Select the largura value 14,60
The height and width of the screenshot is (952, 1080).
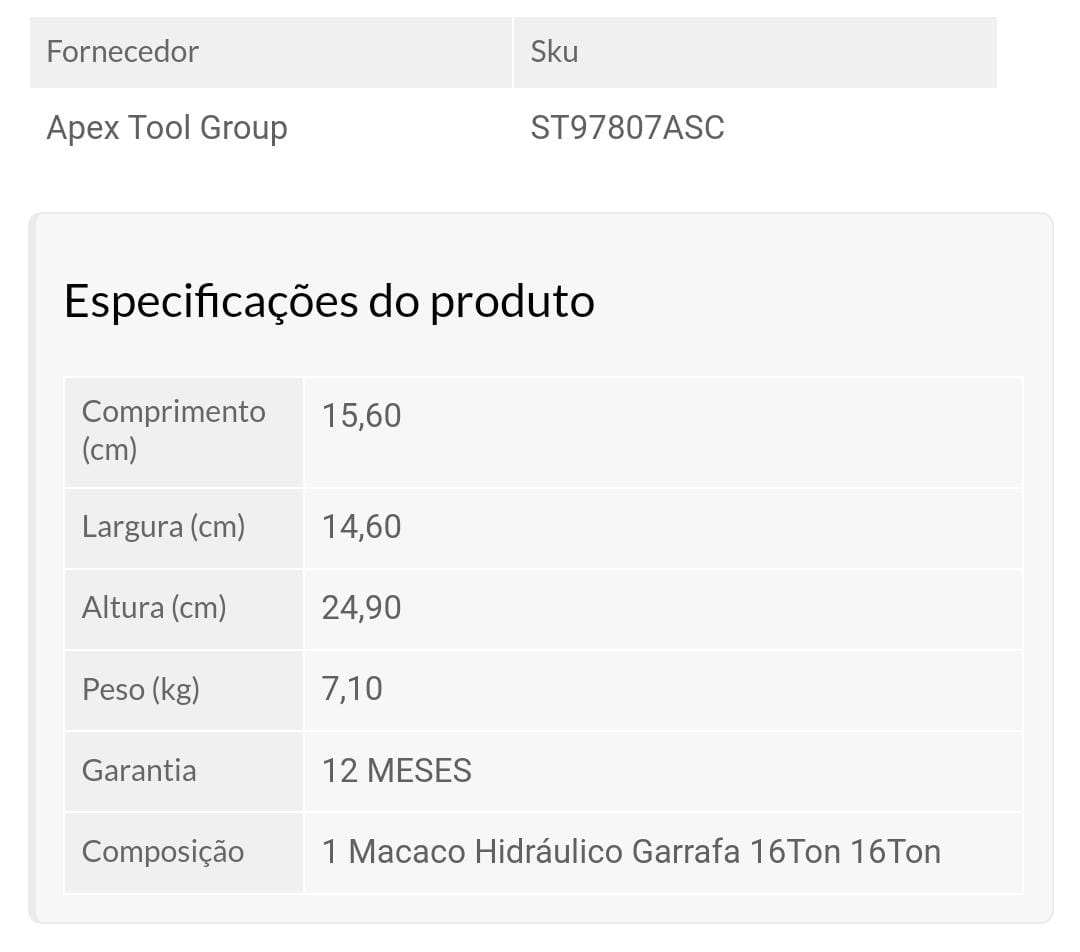pyautogui.click(x=362, y=527)
